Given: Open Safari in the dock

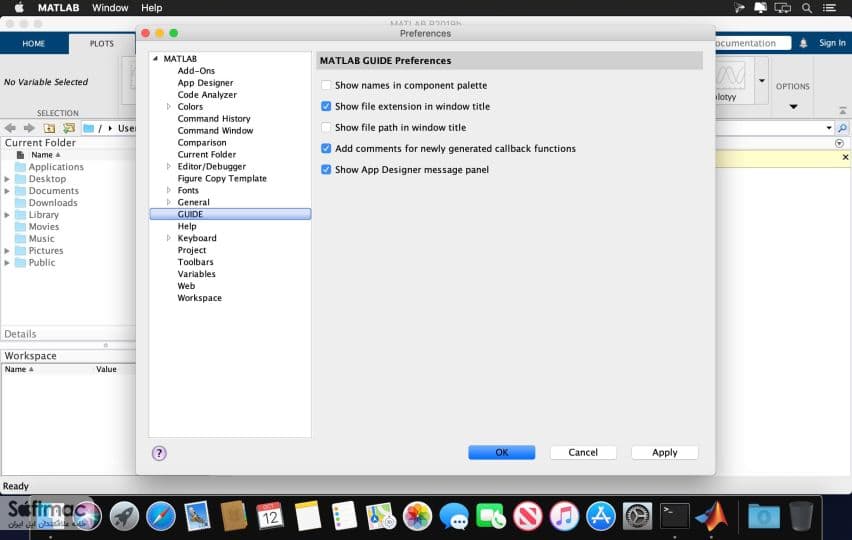Looking at the screenshot, I should tap(161, 516).
